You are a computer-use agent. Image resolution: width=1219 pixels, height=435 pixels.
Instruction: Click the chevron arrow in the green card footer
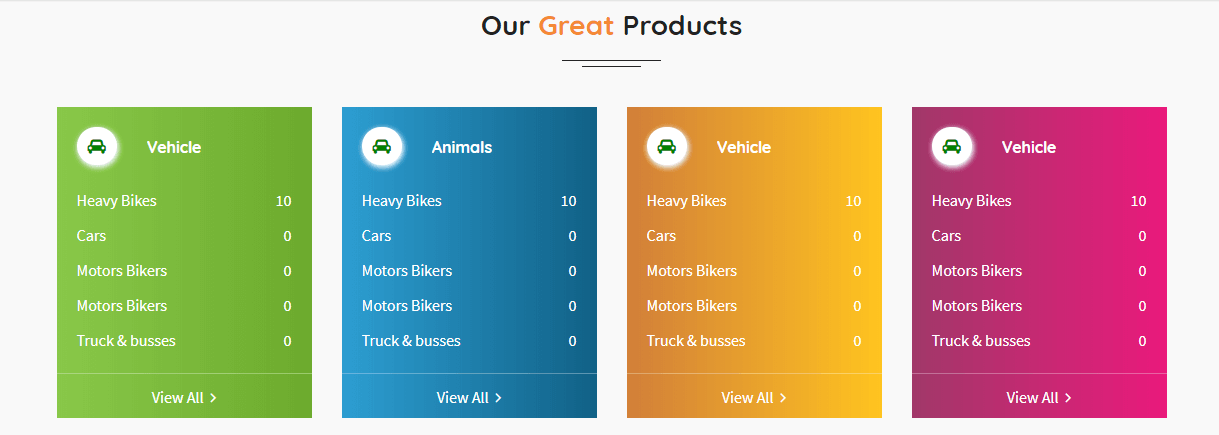point(214,398)
